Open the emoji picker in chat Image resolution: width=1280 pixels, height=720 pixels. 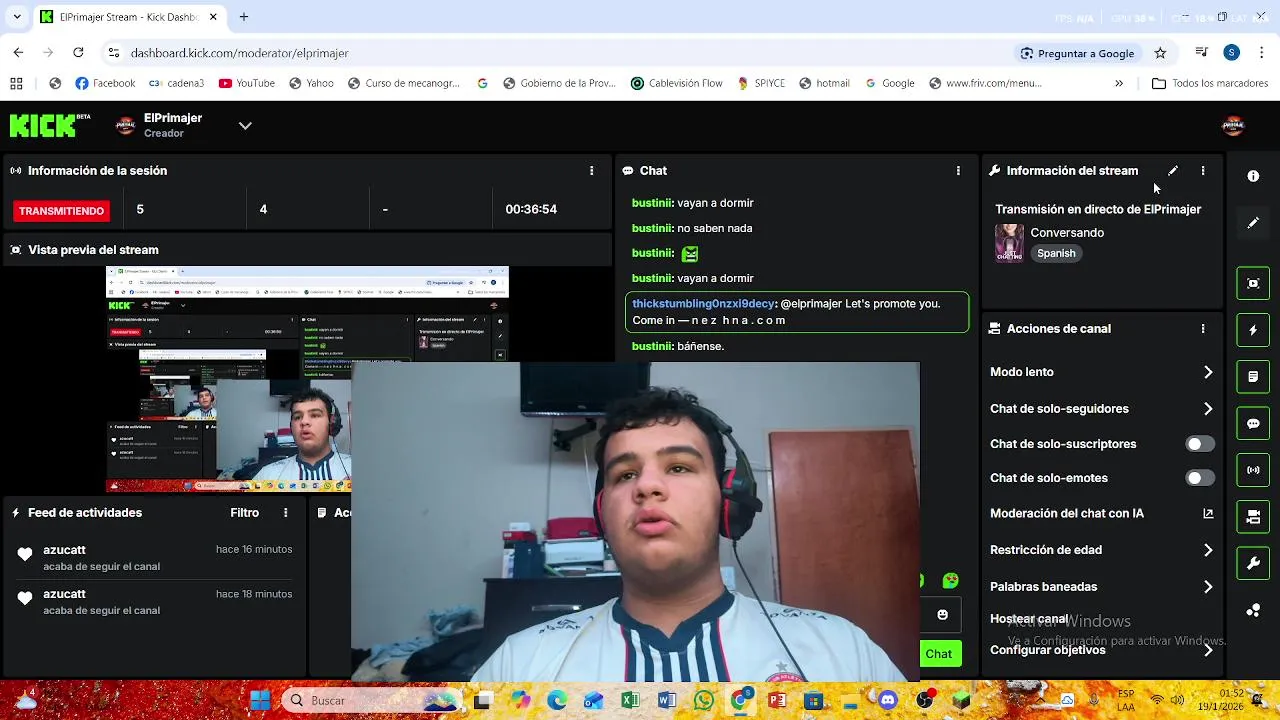tap(942, 614)
